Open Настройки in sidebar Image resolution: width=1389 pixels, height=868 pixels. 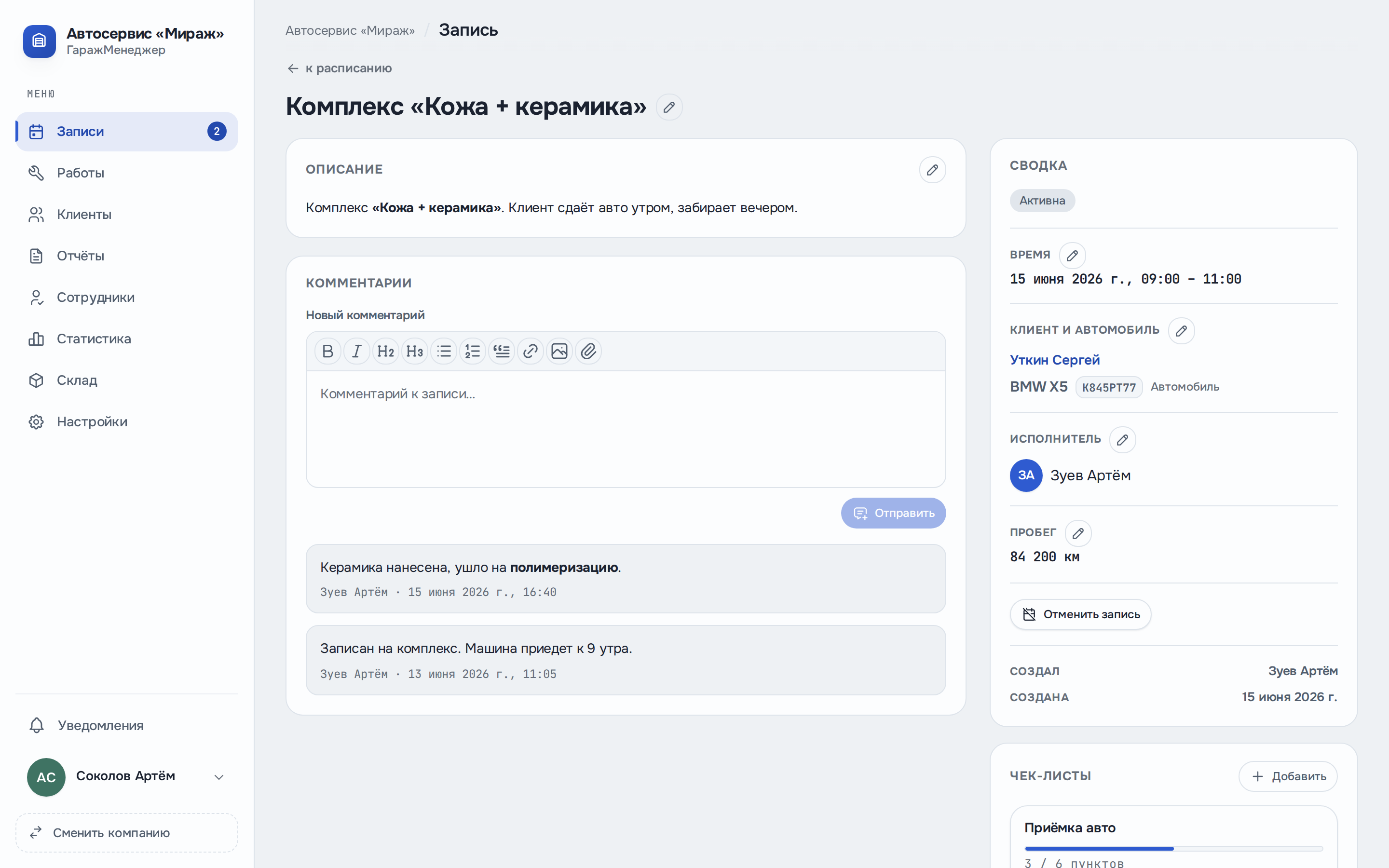[x=127, y=421]
